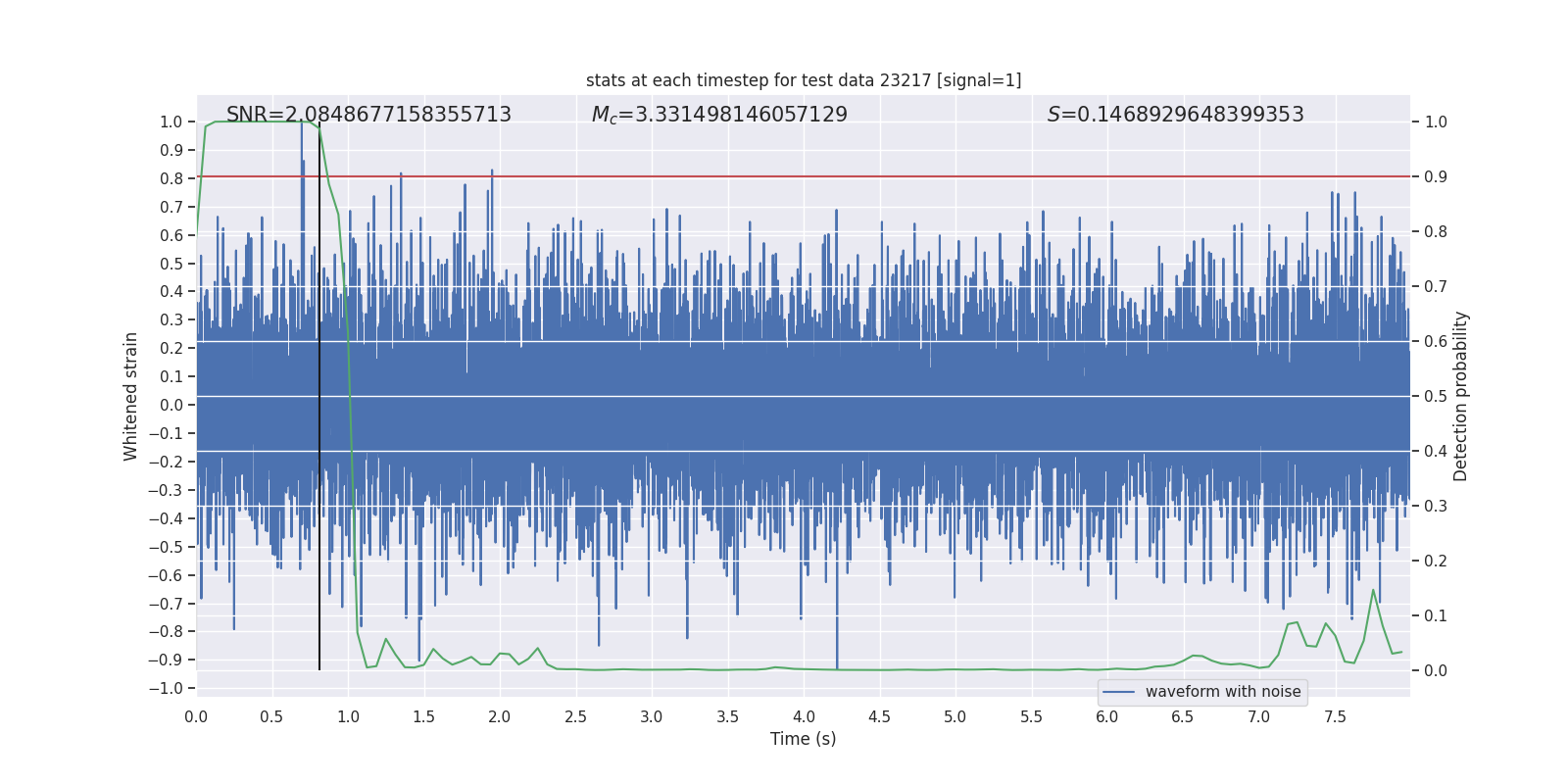
Task: Click the S=0.1468 annotation text
Action: (1175, 115)
